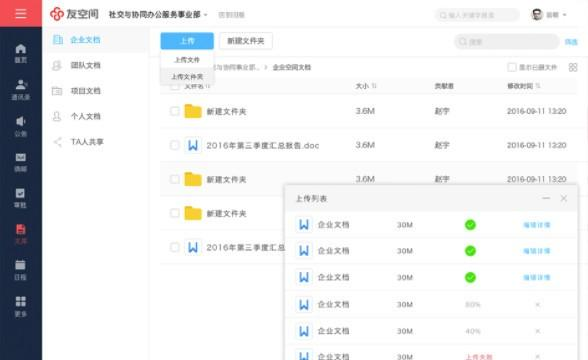This screenshot has width=588, height=360.
Task: Click the 友空间 logo
Action: pyautogui.click(x=74, y=14)
